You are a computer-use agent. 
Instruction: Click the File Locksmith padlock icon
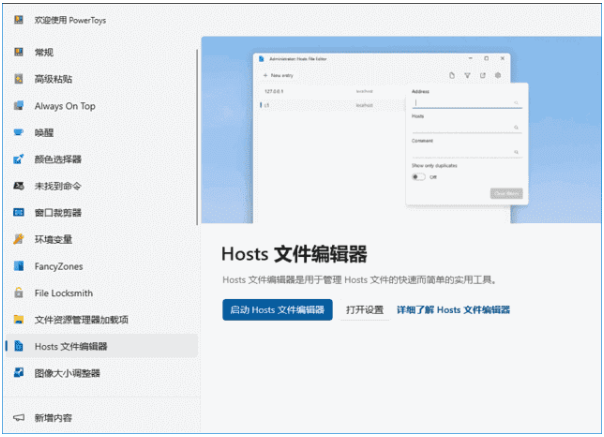[x=18, y=293]
